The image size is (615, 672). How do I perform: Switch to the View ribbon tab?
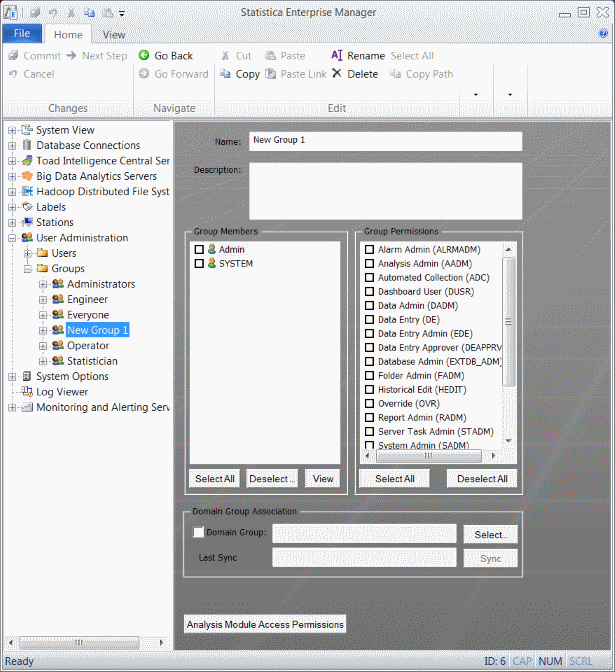coord(114,34)
